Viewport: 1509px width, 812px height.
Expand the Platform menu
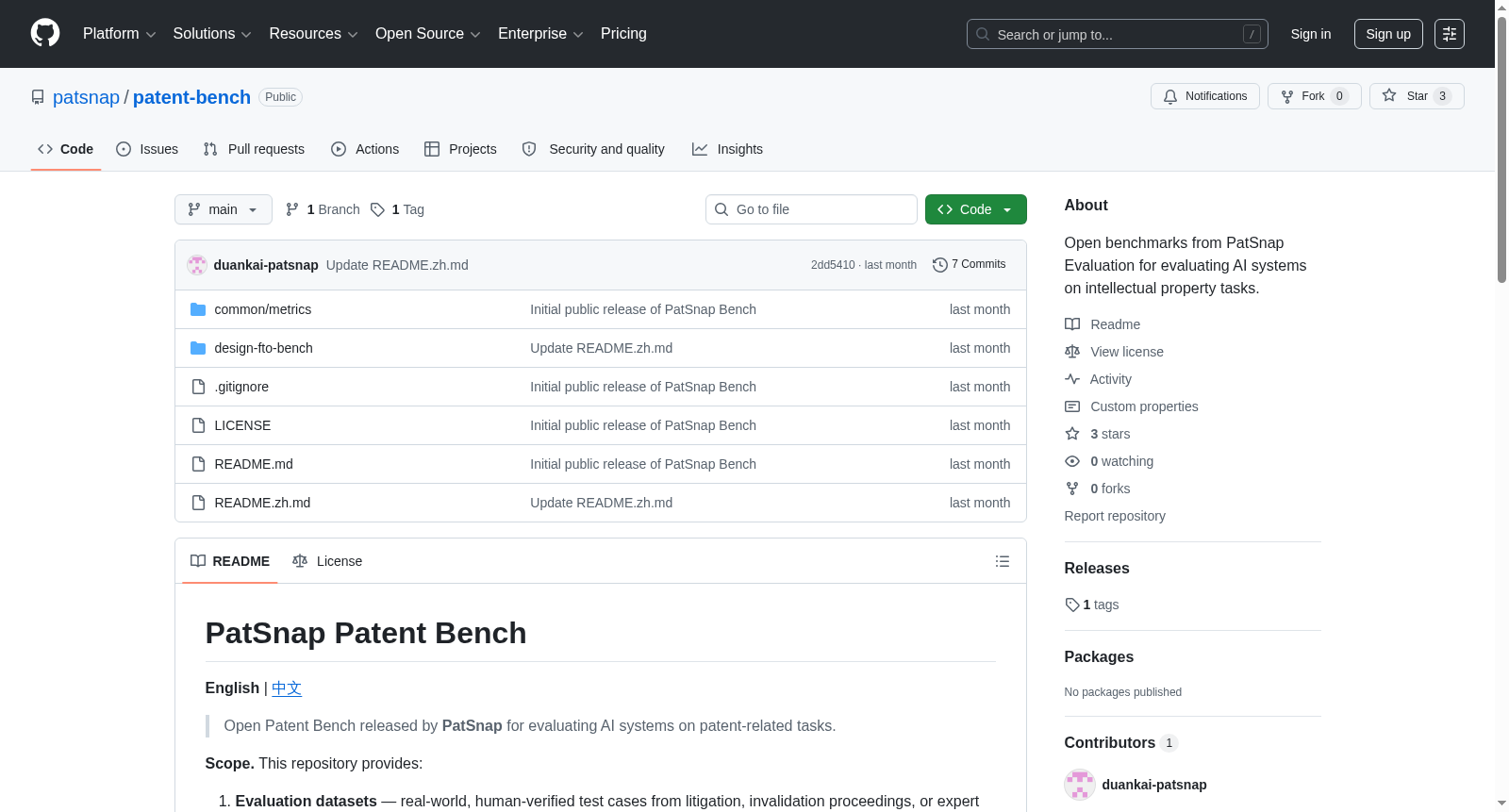(119, 34)
